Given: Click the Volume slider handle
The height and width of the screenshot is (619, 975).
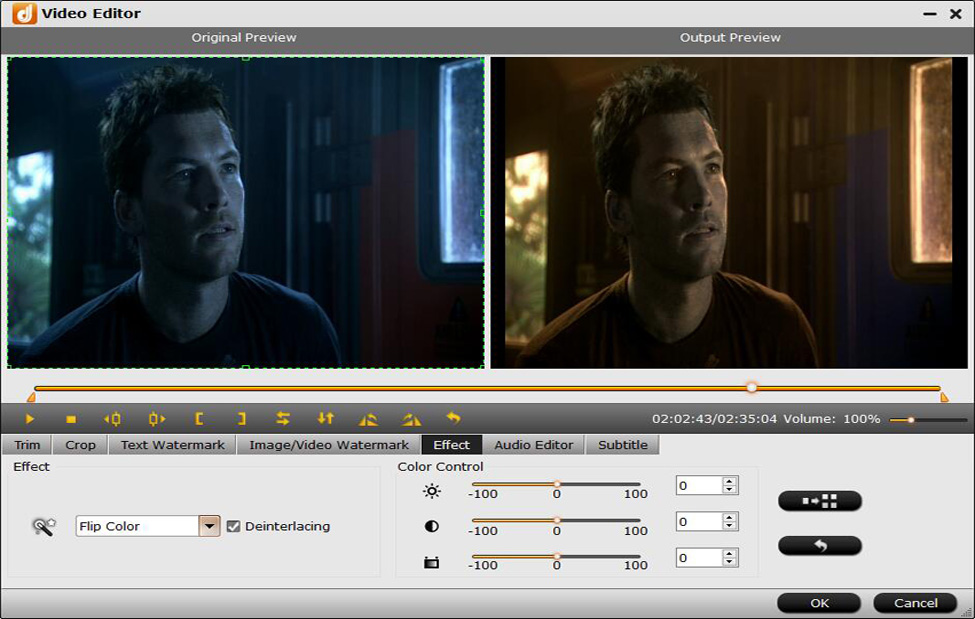Looking at the screenshot, I should point(911,420).
